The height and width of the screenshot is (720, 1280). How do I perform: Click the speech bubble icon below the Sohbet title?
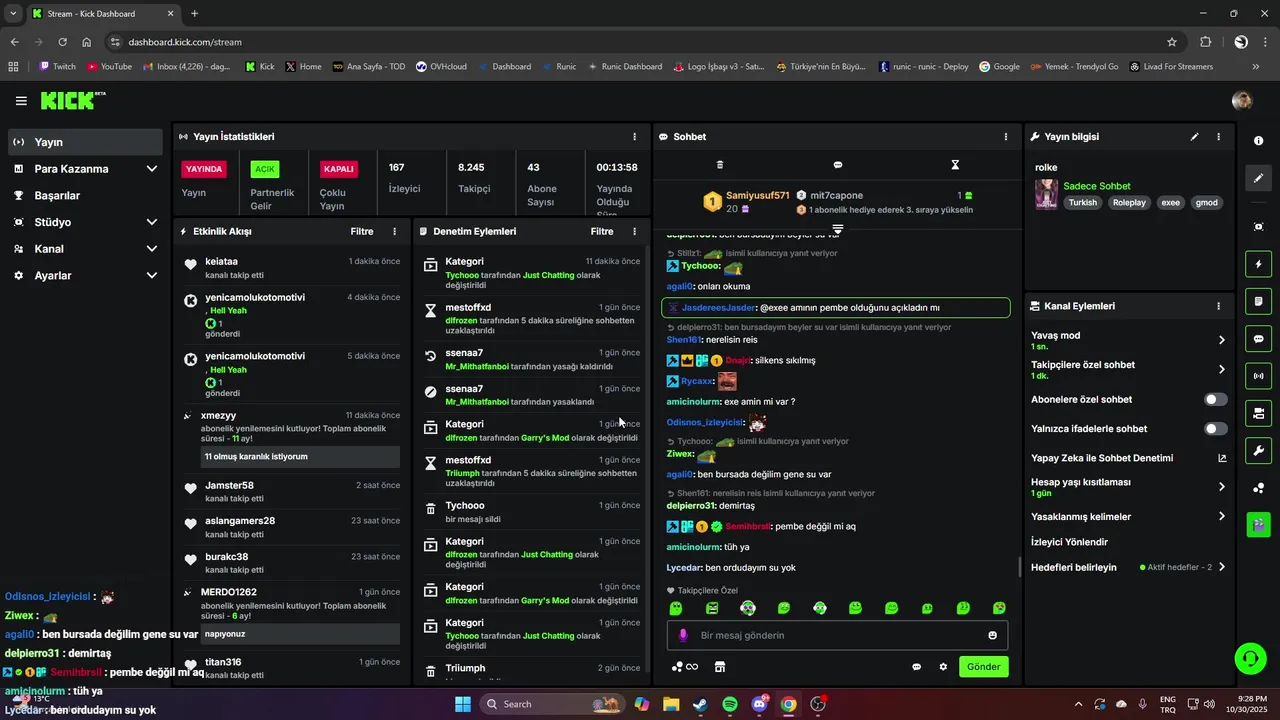click(838, 165)
